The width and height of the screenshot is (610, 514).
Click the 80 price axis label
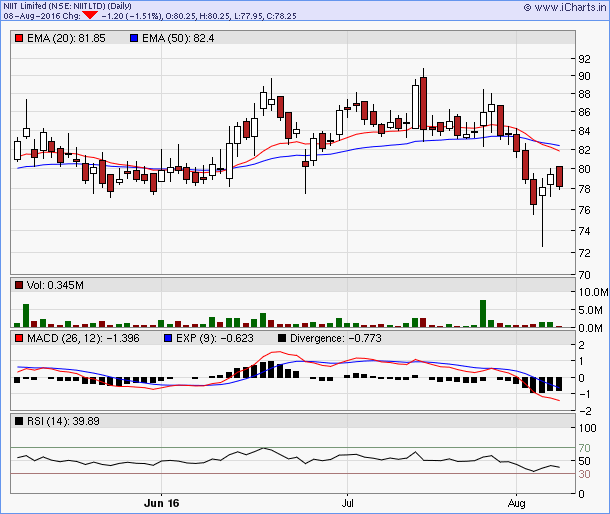[584, 169]
